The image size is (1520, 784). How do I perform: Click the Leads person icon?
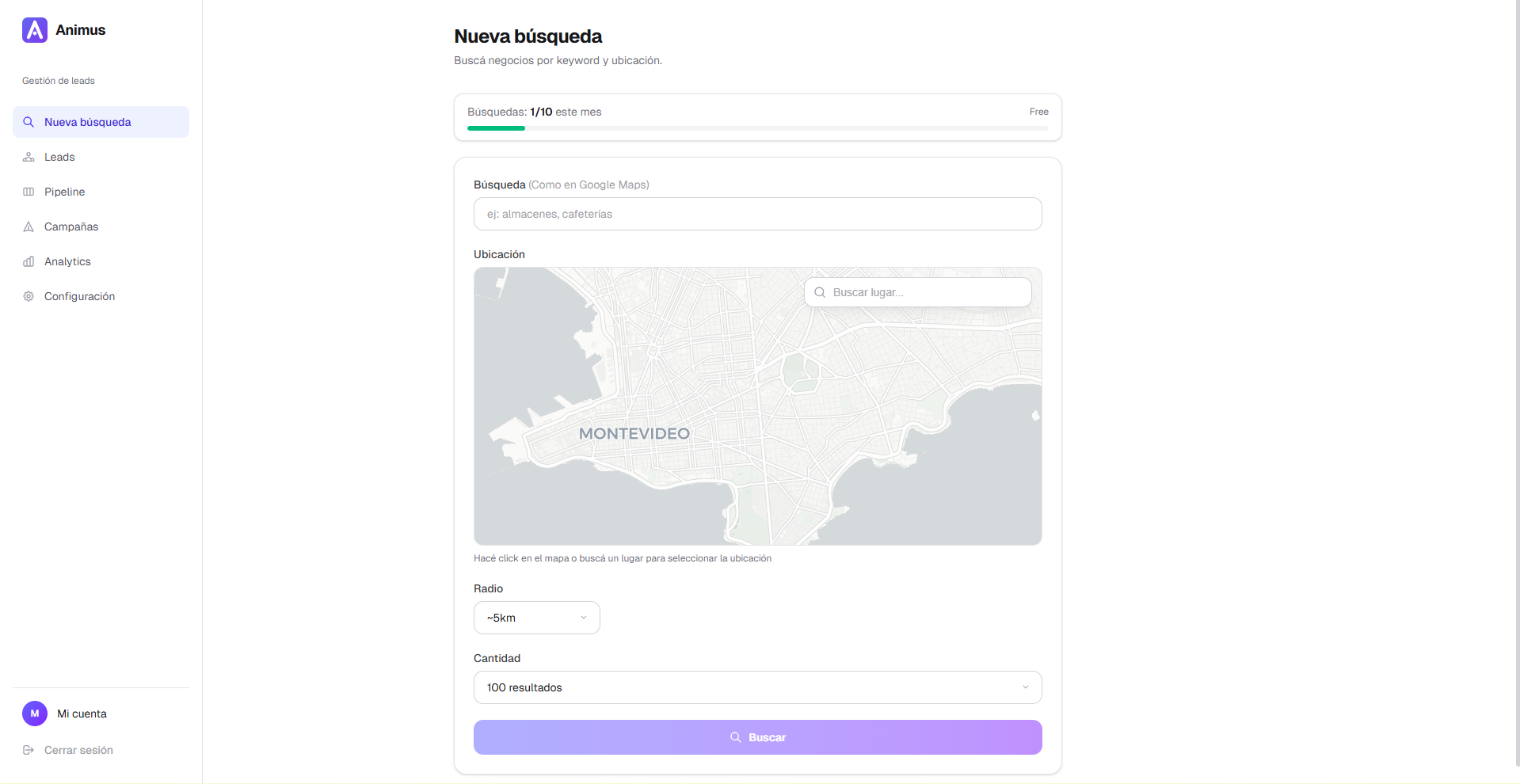29,157
